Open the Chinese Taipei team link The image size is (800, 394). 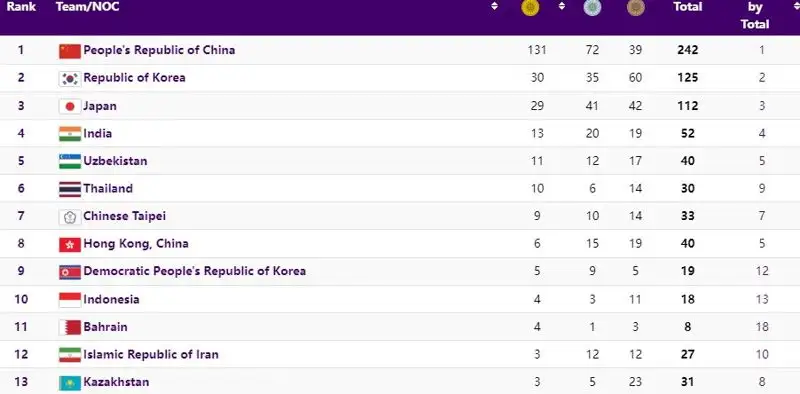click(x=124, y=216)
